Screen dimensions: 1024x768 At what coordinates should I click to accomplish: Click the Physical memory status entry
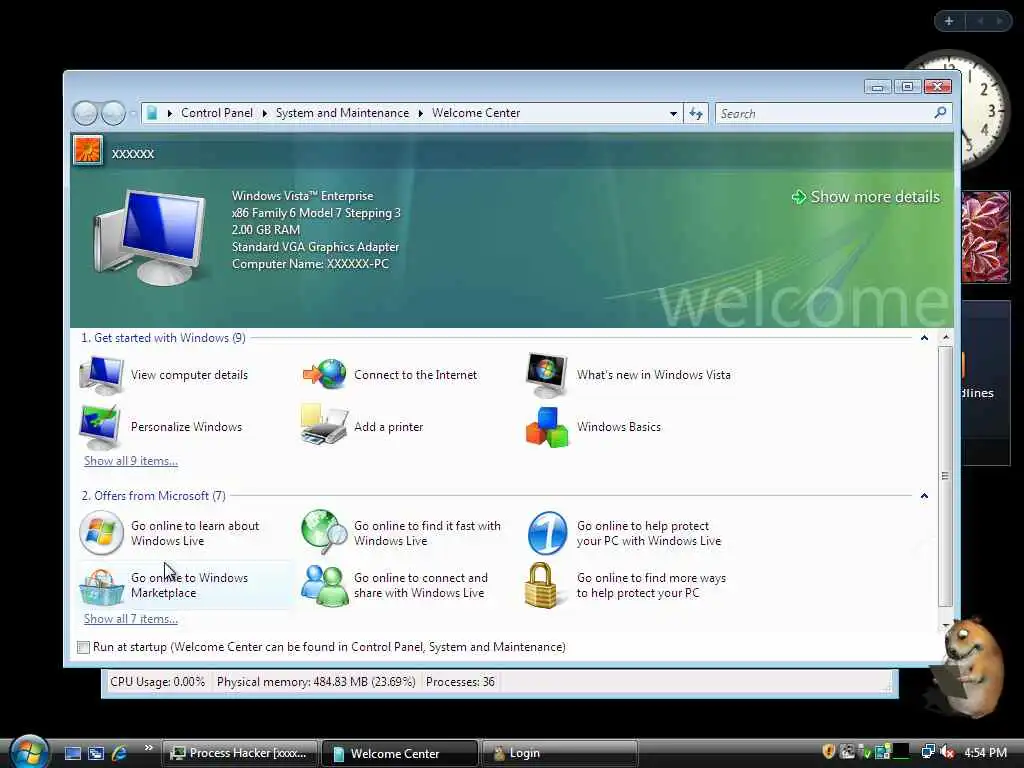[316, 682]
